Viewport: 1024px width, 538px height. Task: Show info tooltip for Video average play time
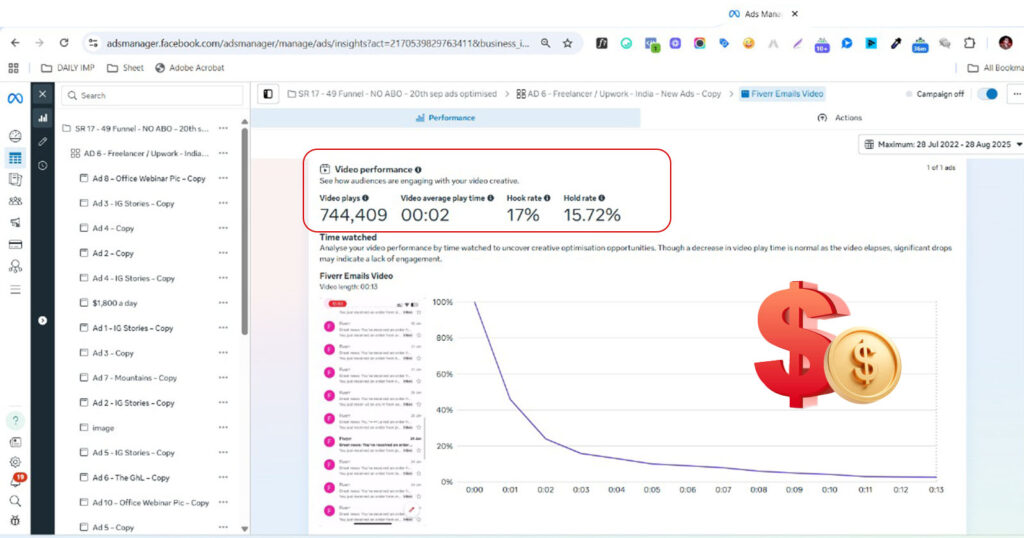(490, 198)
